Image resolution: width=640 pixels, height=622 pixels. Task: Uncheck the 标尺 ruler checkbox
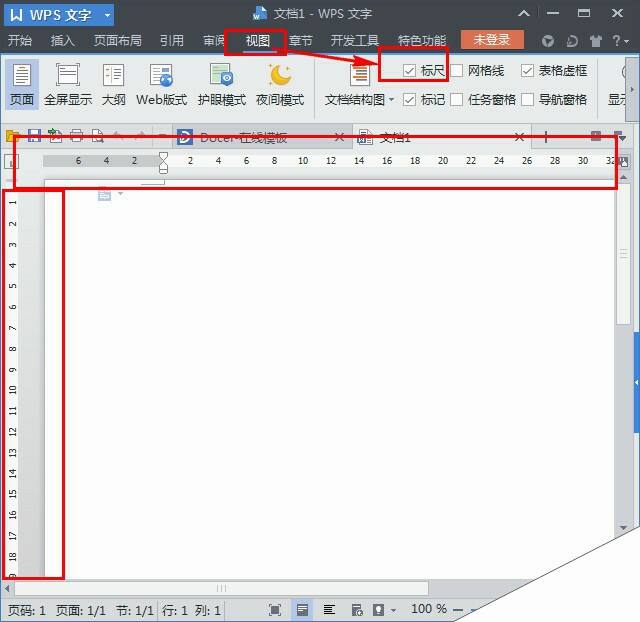tap(409, 71)
